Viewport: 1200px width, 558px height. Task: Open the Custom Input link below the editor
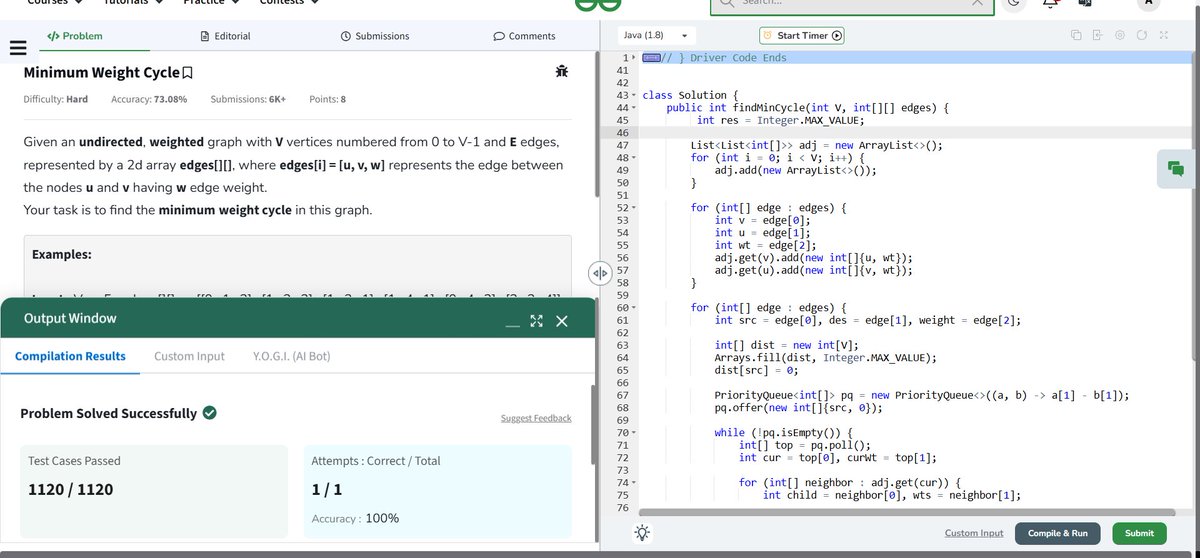974,533
